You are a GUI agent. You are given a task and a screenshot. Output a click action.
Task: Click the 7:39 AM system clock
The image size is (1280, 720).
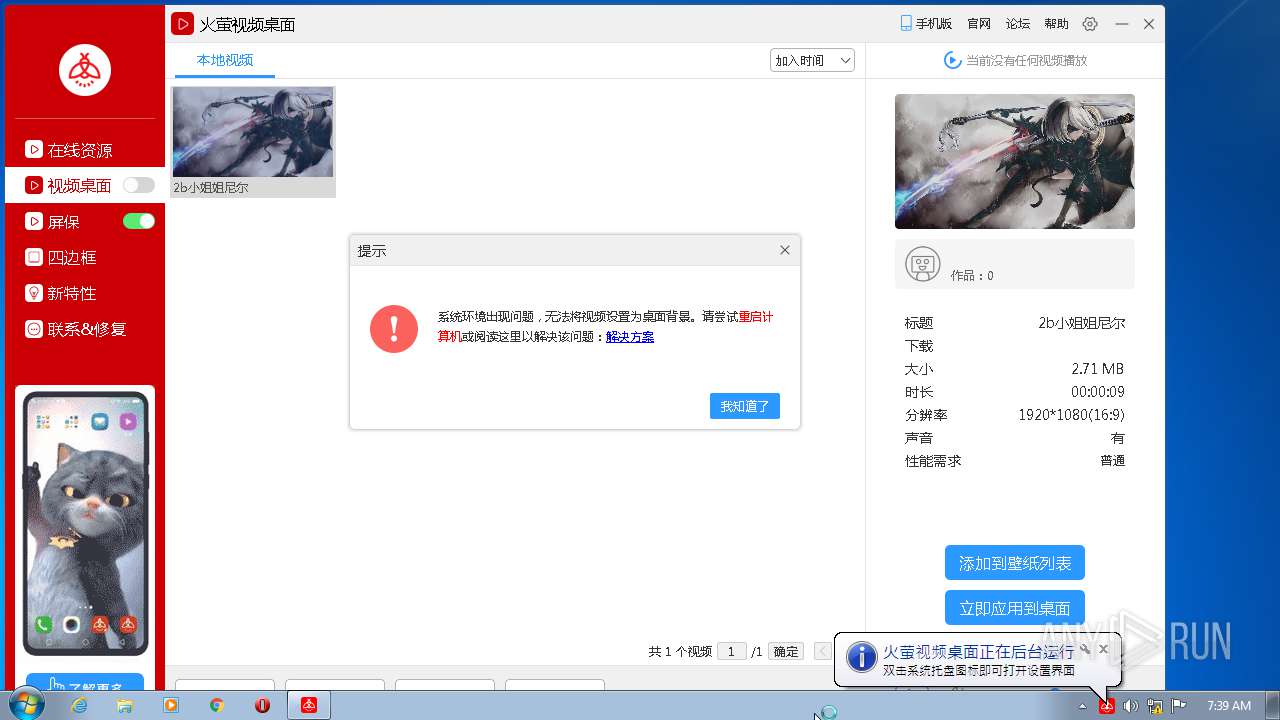pos(1229,706)
